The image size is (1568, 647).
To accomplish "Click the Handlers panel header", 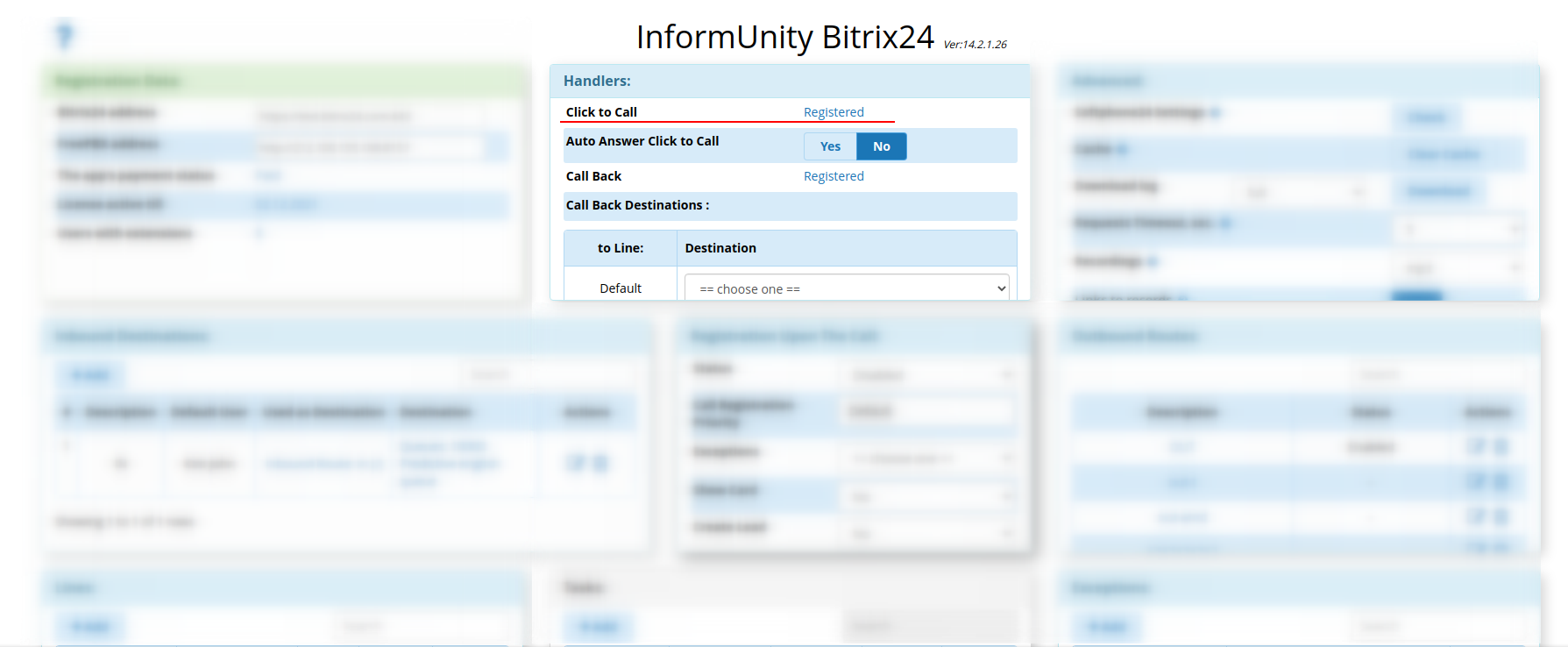I will click(x=790, y=81).
